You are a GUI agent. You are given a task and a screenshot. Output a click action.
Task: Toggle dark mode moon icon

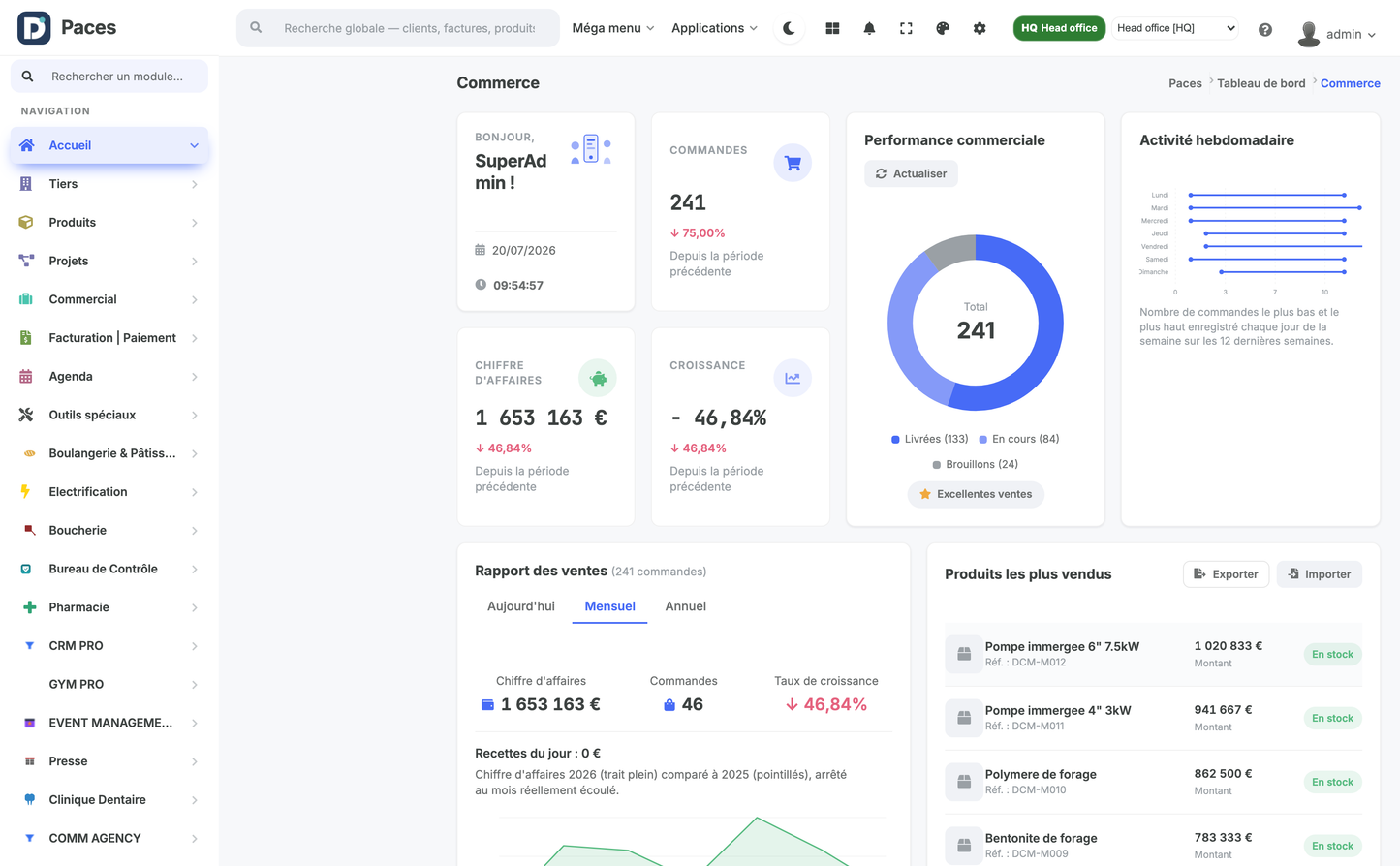[790, 28]
